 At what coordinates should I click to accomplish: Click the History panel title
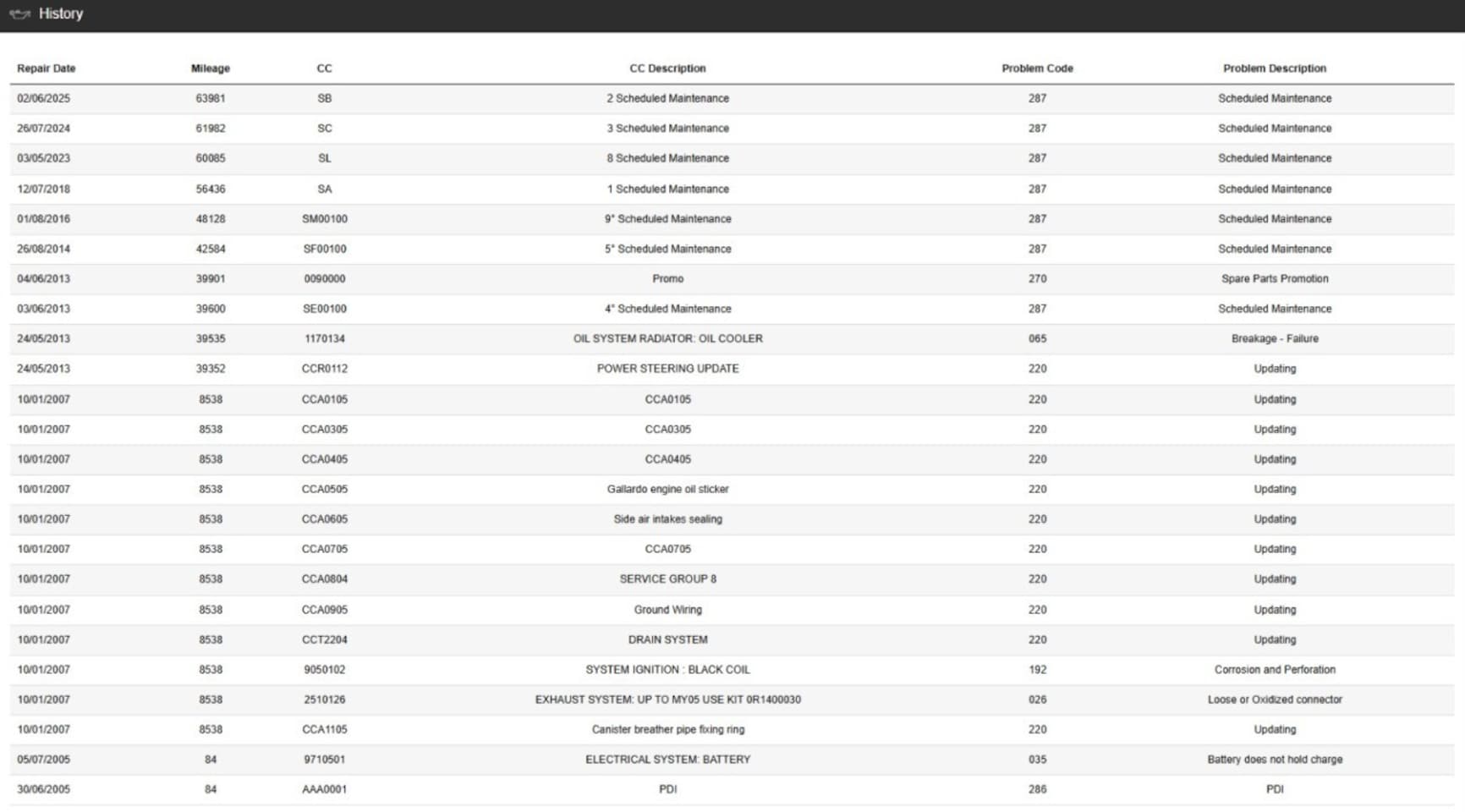pyautogui.click(x=61, y=14)
